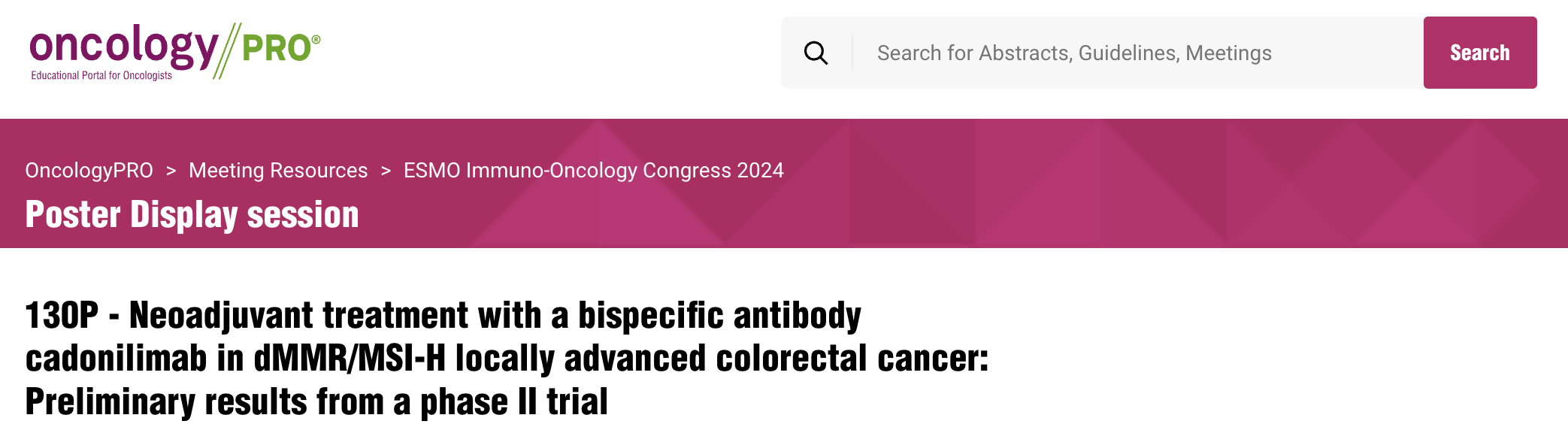Click the Educational Portal for Oncologists tagline
The height and width of the screenshot is (424, 1568).
101,76
